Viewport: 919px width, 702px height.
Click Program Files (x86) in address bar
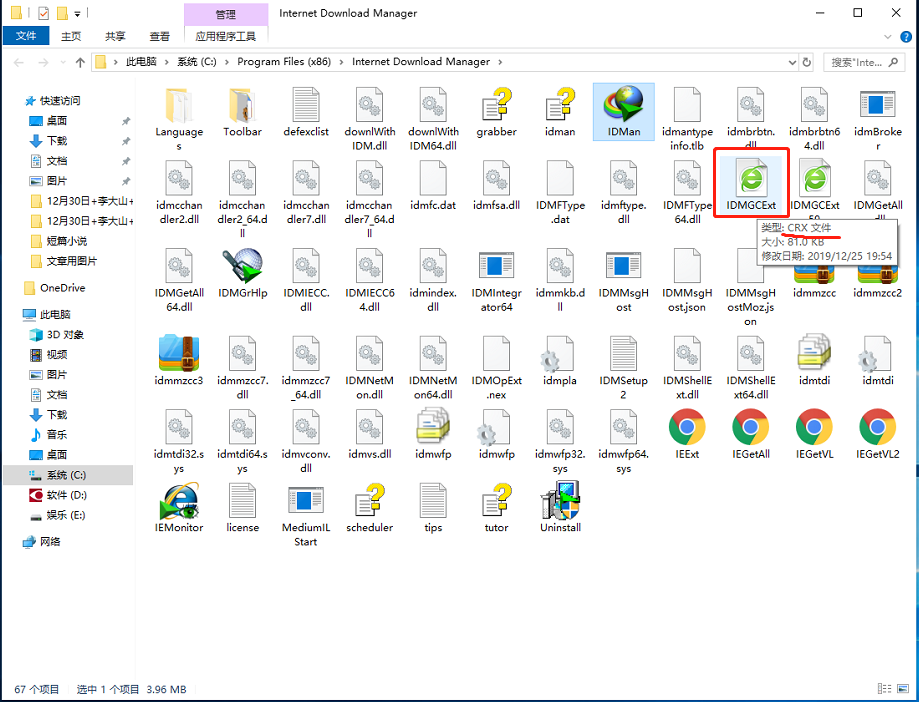pos(284,62)
